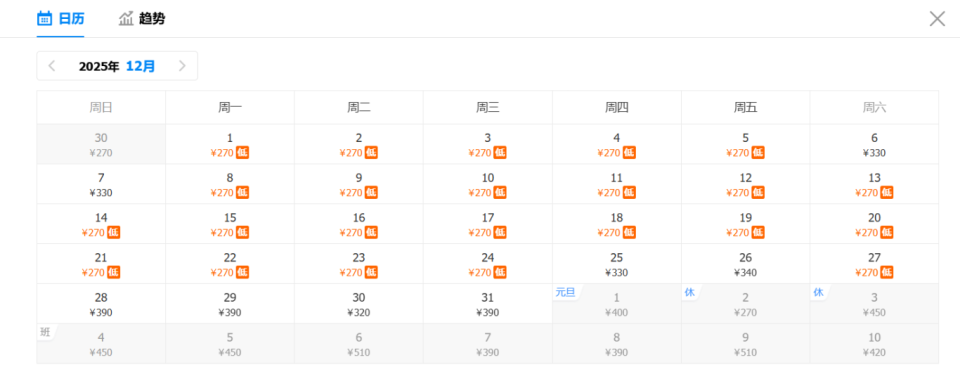Select December 22 on the calendar
The height and width of the screenshot is (386, 960).
click(x=230, y=264)
